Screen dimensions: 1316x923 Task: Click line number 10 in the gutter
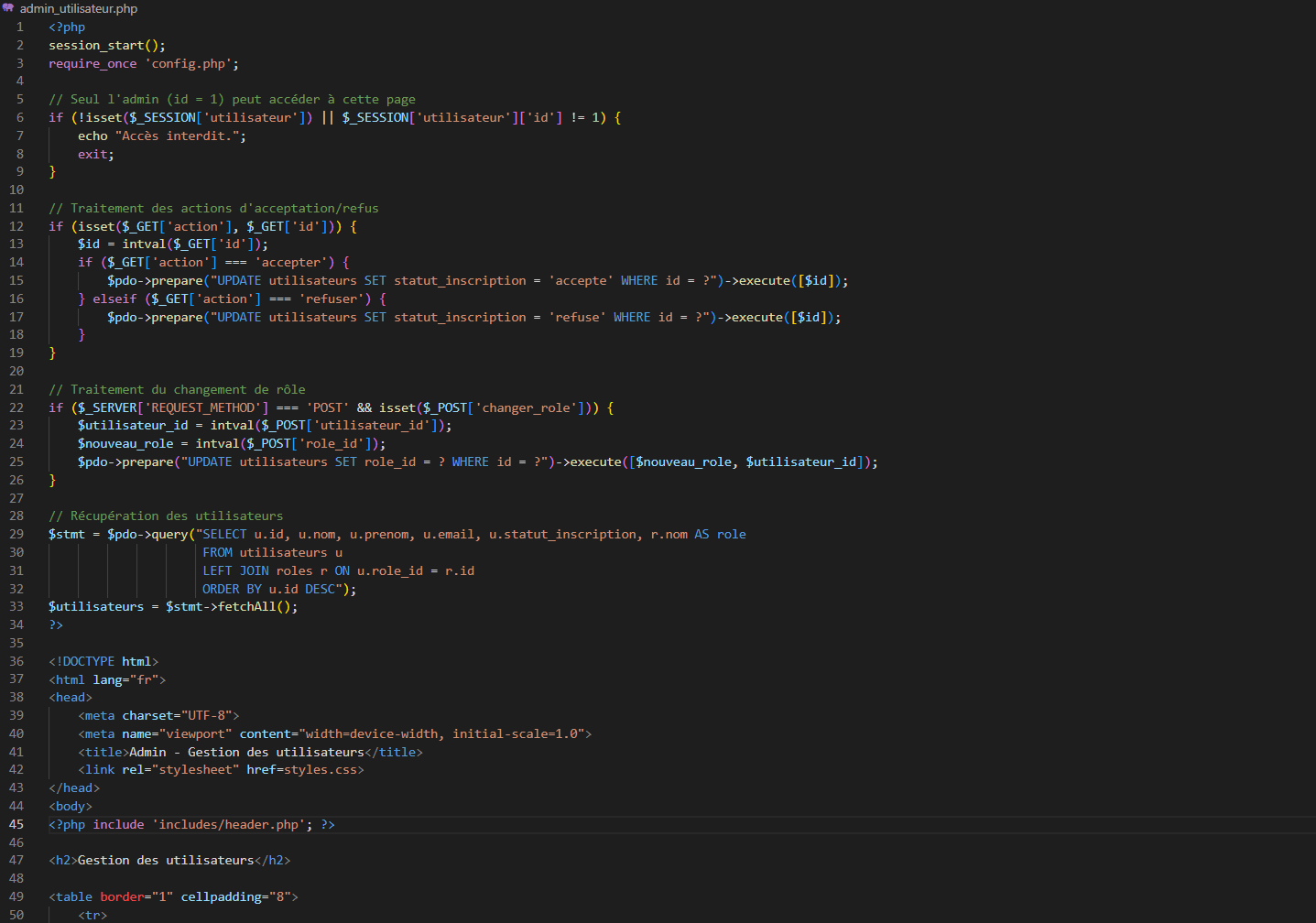[x=16, y=190]
